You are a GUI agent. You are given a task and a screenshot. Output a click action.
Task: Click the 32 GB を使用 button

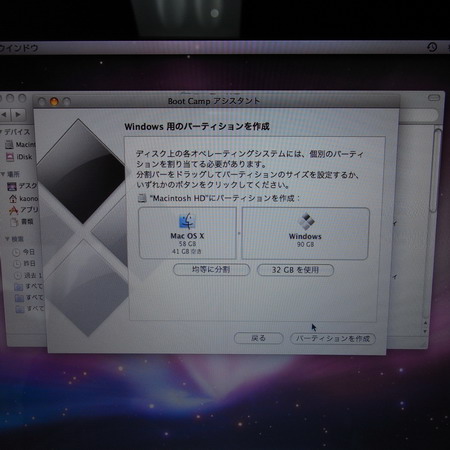click(295, 270)
